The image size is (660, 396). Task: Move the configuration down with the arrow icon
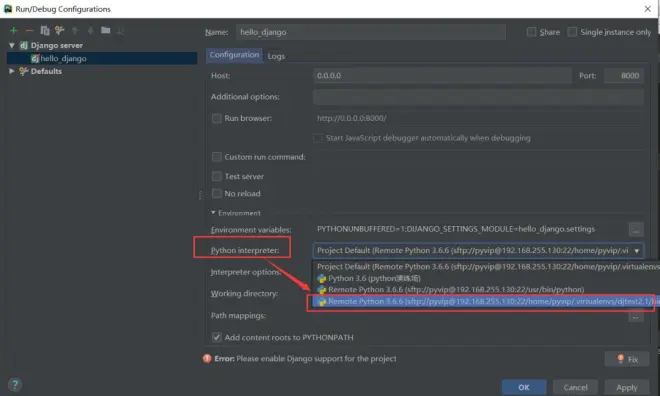coord(90,30)
